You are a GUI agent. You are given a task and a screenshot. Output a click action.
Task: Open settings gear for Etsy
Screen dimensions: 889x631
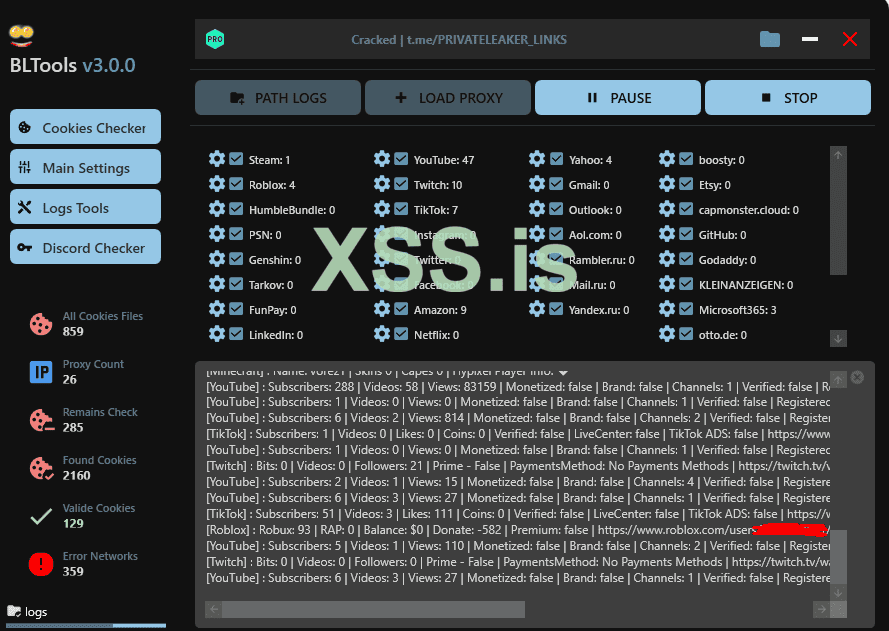pos(667,184)
